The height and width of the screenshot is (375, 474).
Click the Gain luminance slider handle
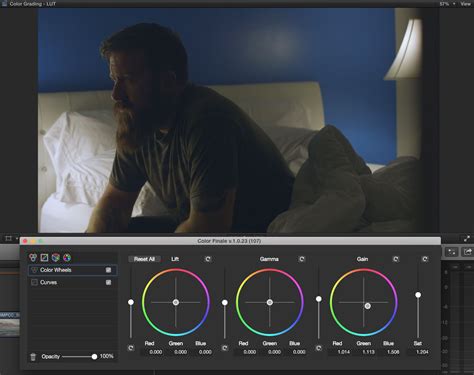coord(319,299)
